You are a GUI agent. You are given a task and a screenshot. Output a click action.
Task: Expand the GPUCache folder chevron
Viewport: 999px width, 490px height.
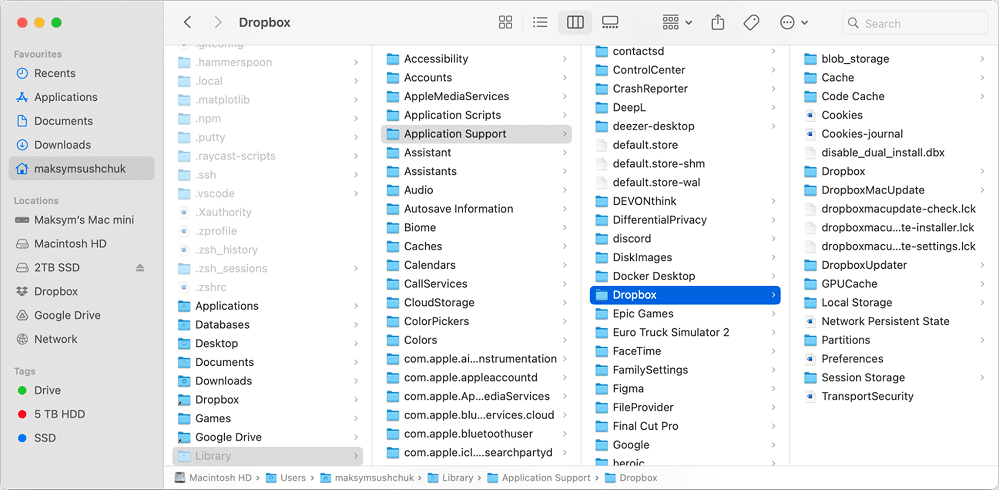coord(982,284)
